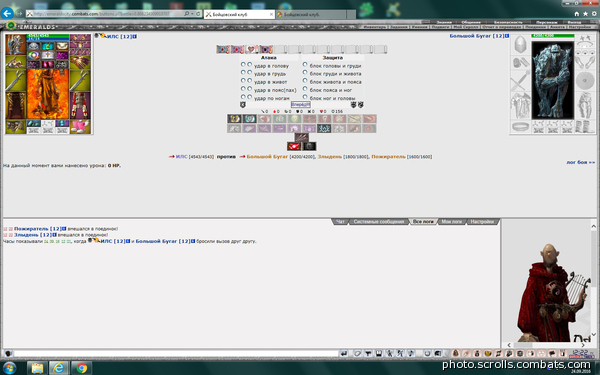Select блок пояса и ног defense option

coord(305,89)
